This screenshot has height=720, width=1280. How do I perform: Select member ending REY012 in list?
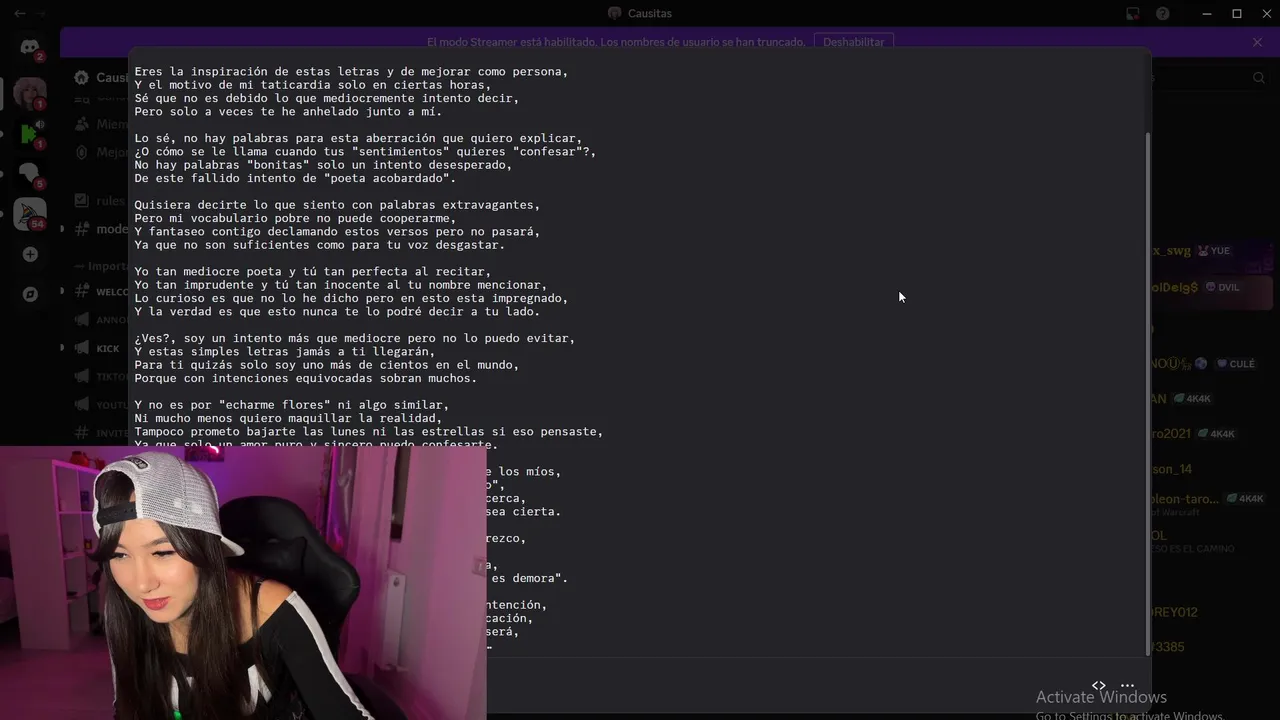(x=1175, y=612)
